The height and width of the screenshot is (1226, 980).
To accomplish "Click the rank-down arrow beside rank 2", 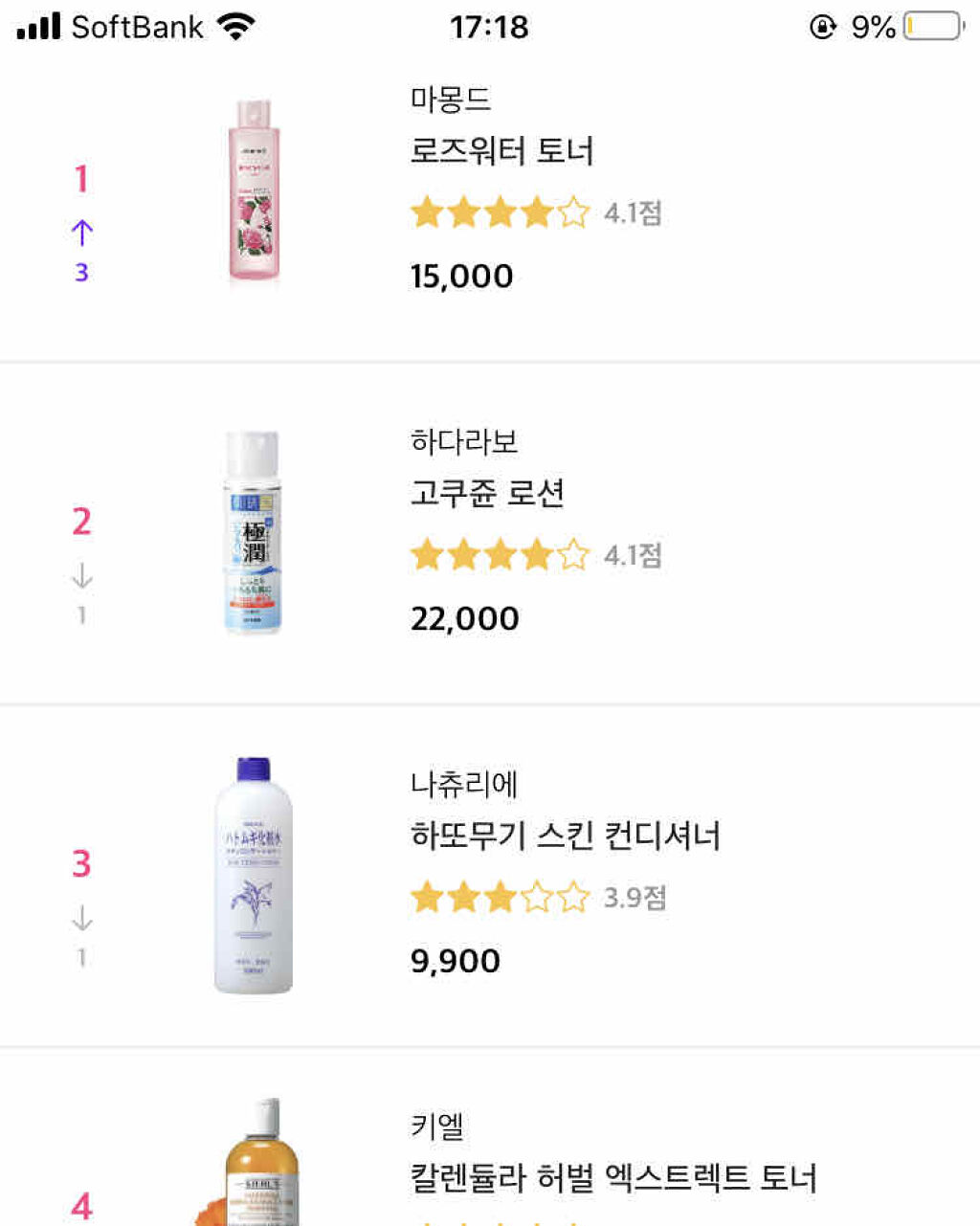I will pyautogui.click(x=82, y=576).
